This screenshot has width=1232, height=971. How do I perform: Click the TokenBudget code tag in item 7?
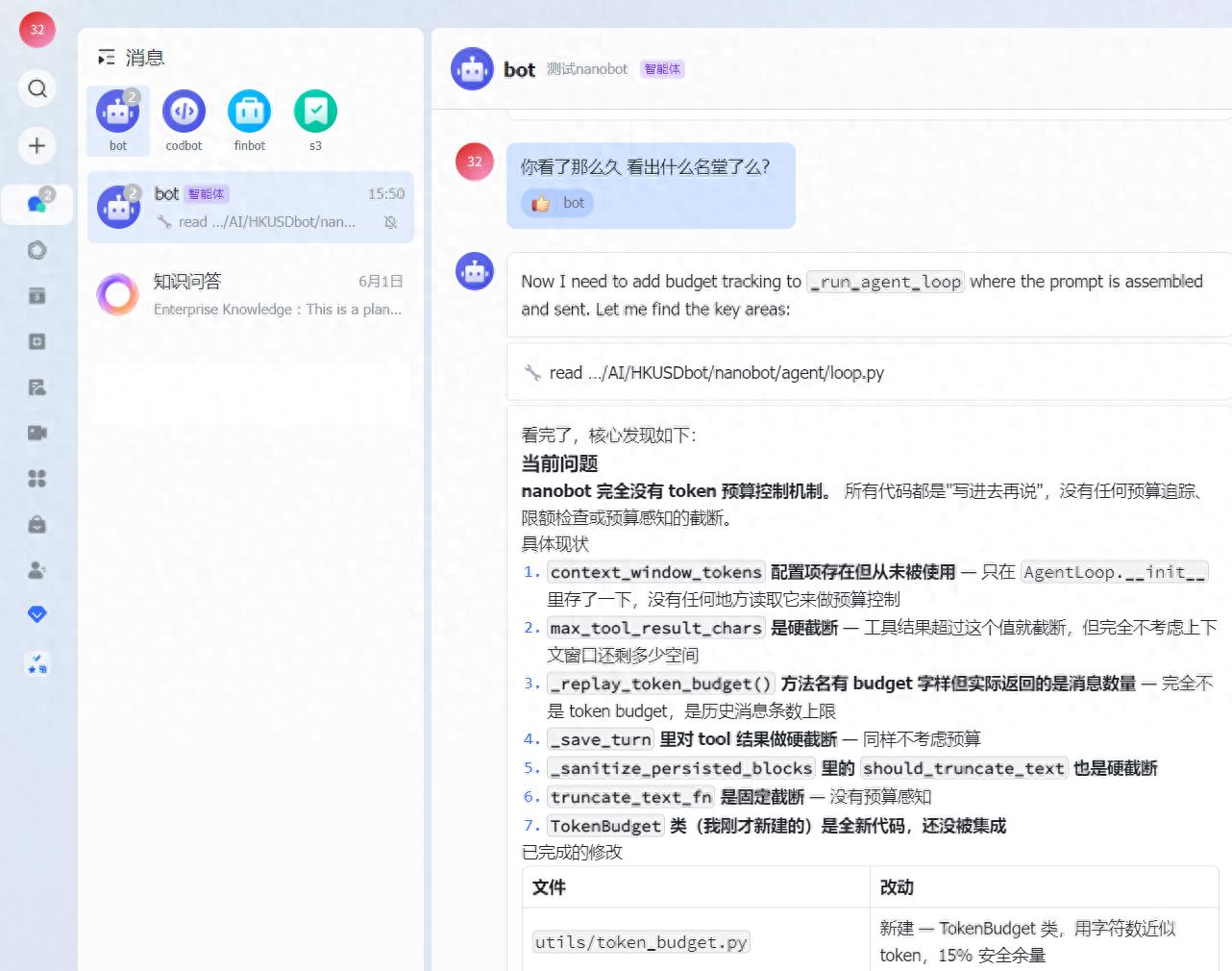click(x=605, y=826)
